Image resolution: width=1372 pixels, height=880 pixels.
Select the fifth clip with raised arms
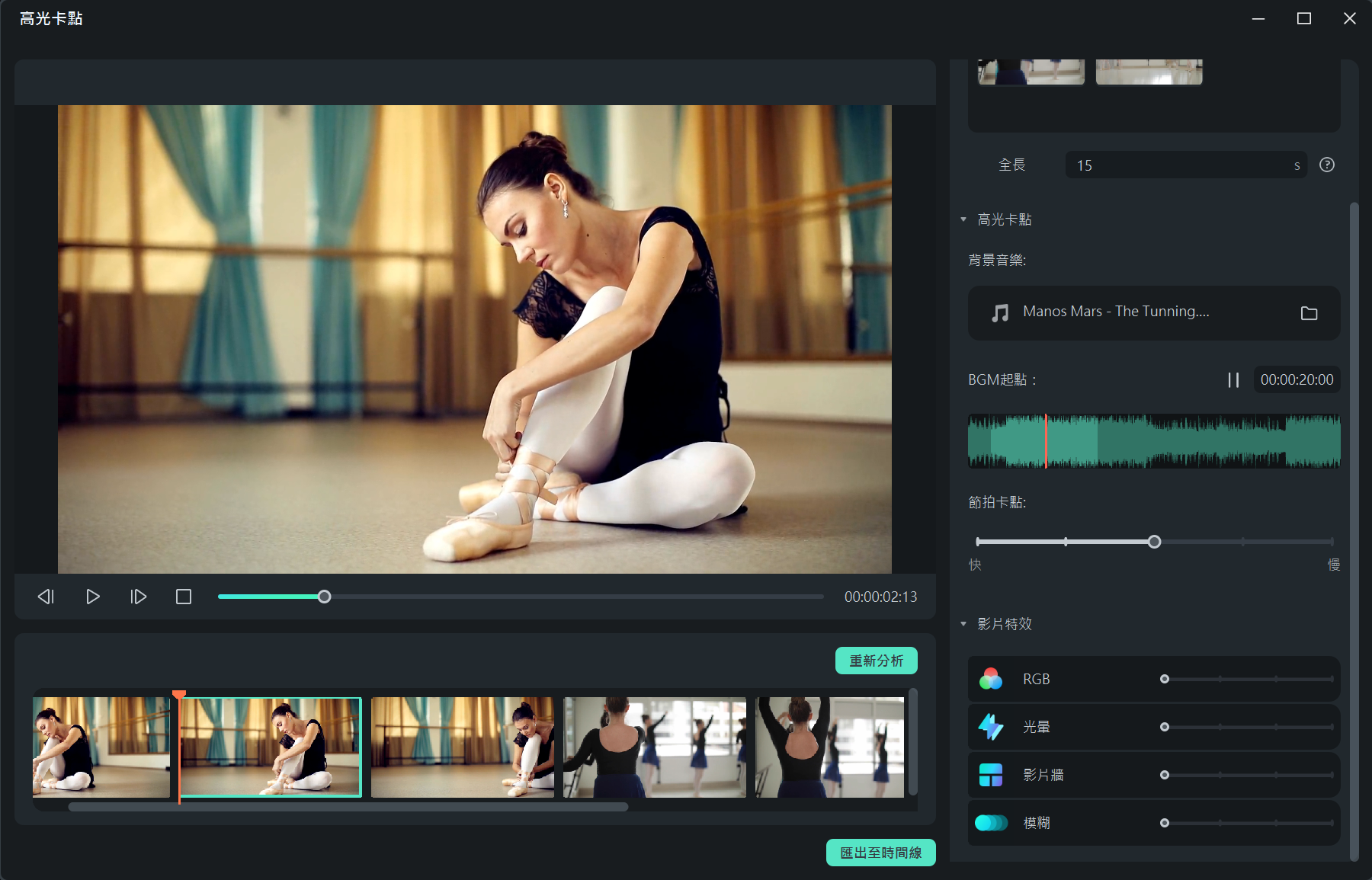pos(829,747)
